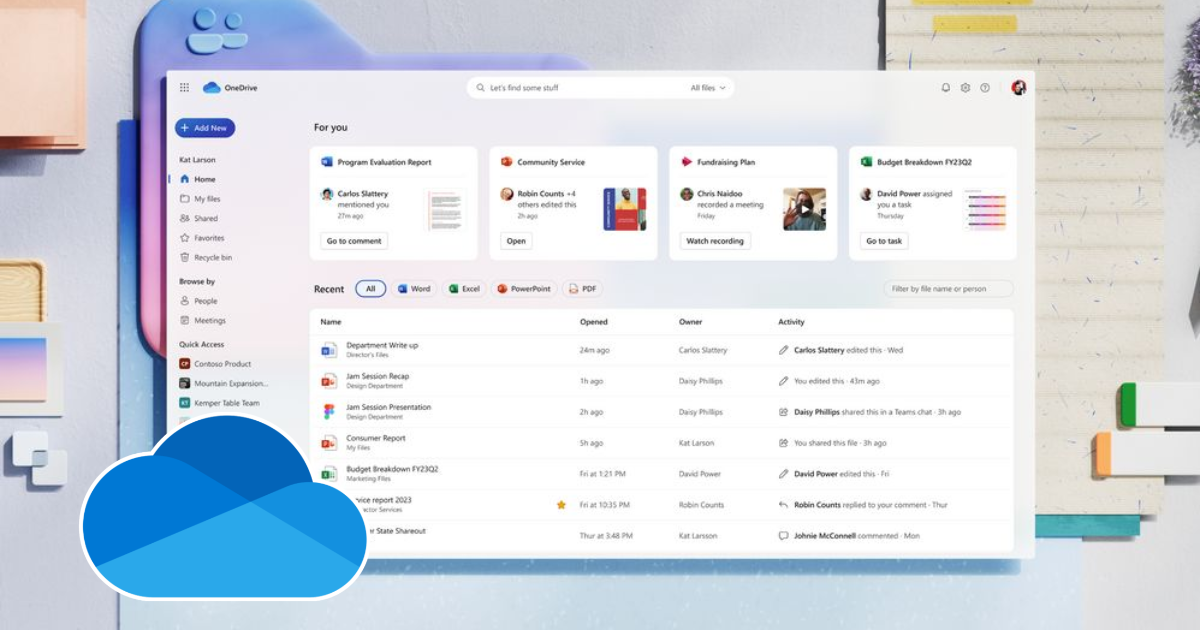Filter recent files by PDF
The height and width of the screenshot is (630, 1200).
pos(582,289)
